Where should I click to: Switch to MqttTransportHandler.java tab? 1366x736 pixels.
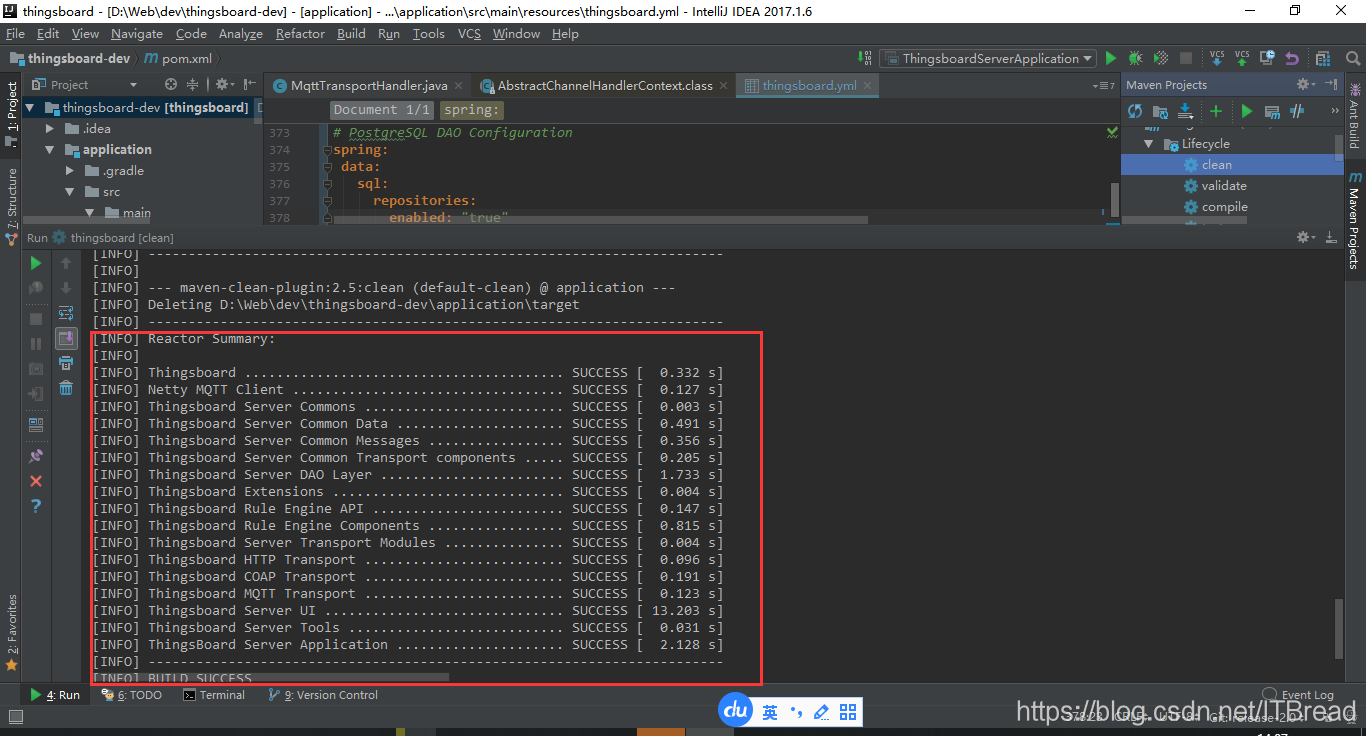[367, 86]
